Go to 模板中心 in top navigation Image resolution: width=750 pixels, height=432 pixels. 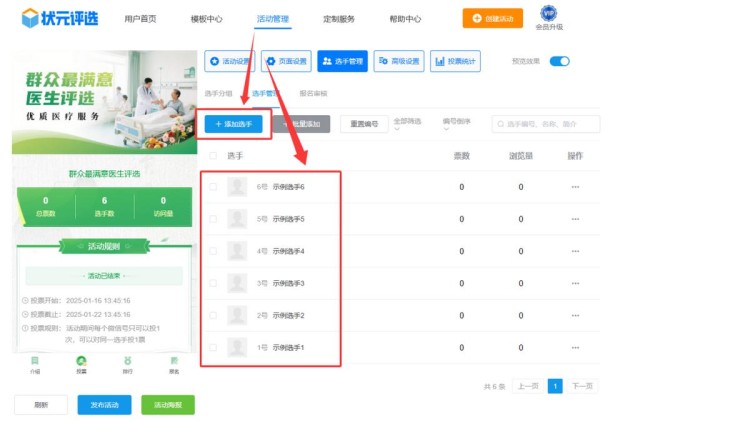(x=206, y=19)
